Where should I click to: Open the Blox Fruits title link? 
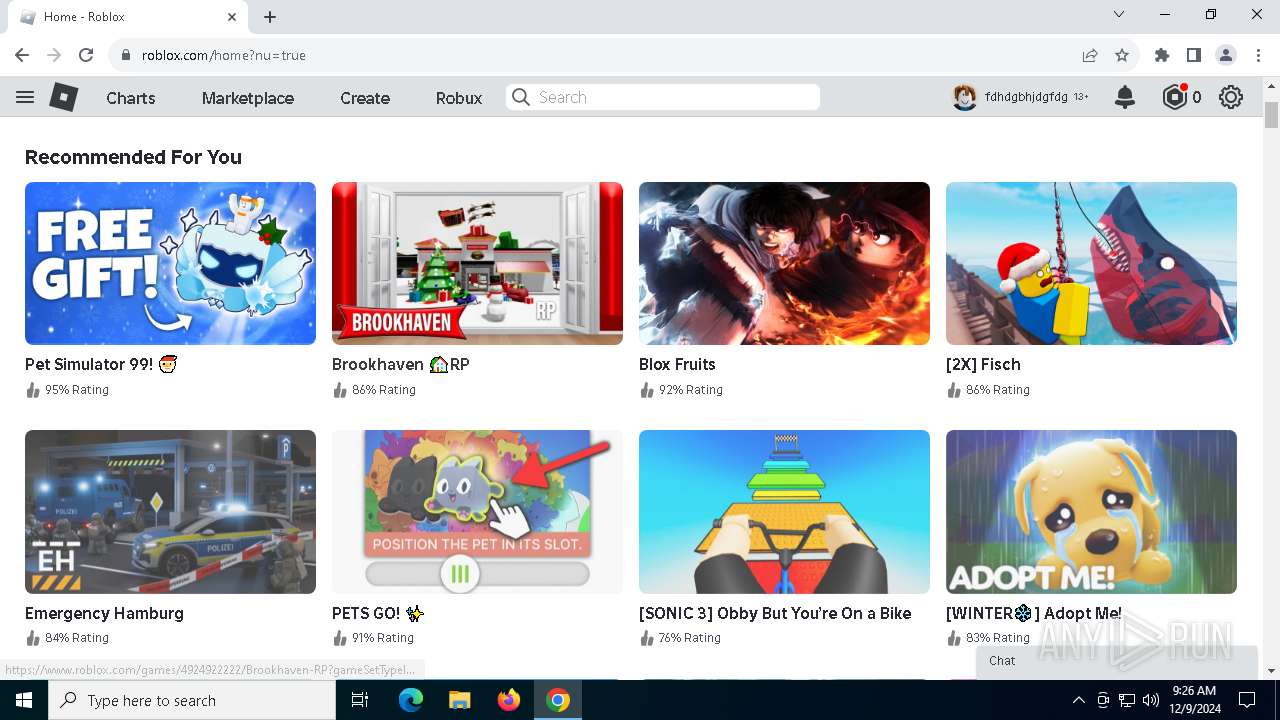[x=677, y=364]
